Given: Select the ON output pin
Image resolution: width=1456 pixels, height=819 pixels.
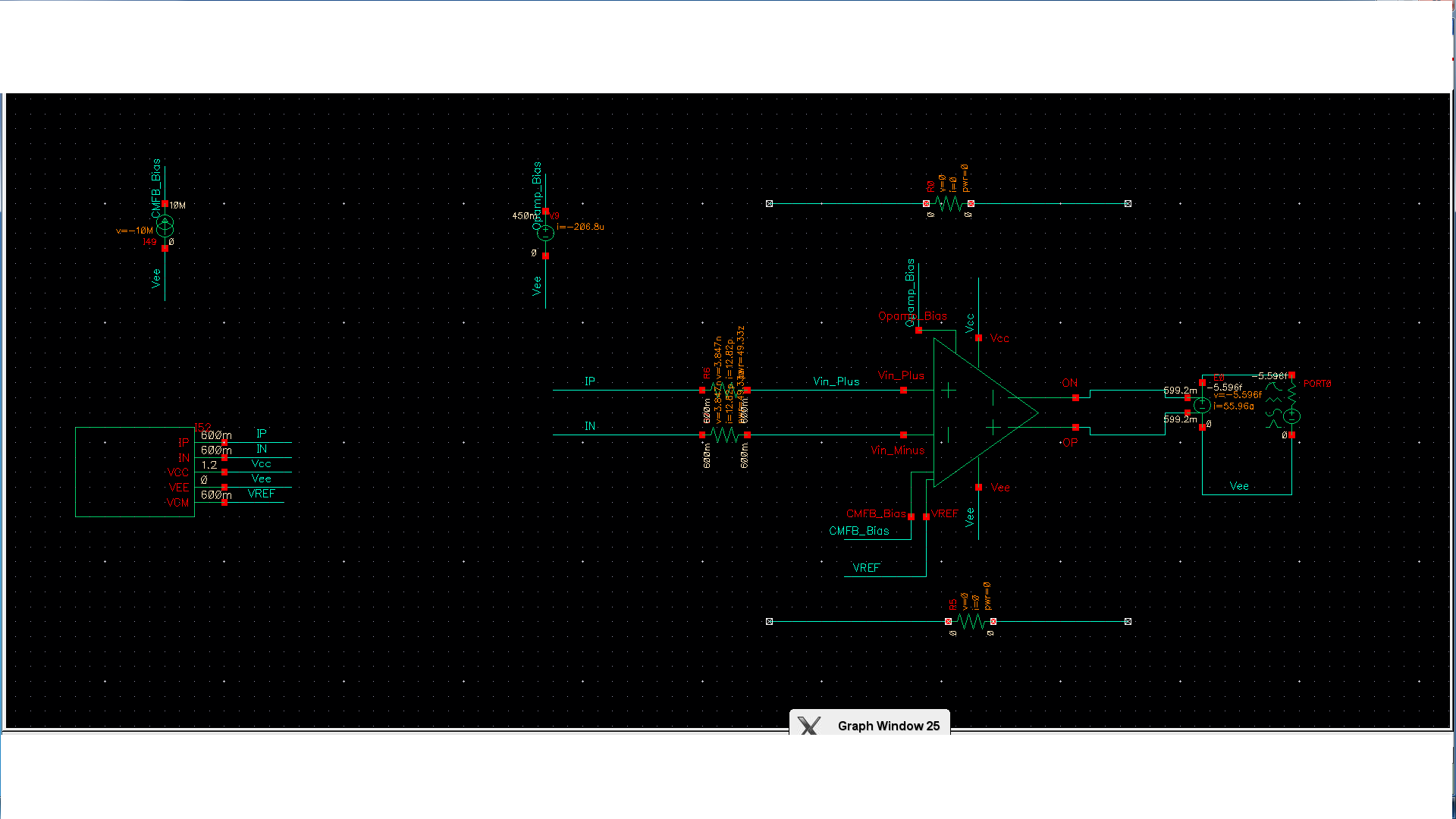Looking at the screenshot, I should (x=1075, y=397).
